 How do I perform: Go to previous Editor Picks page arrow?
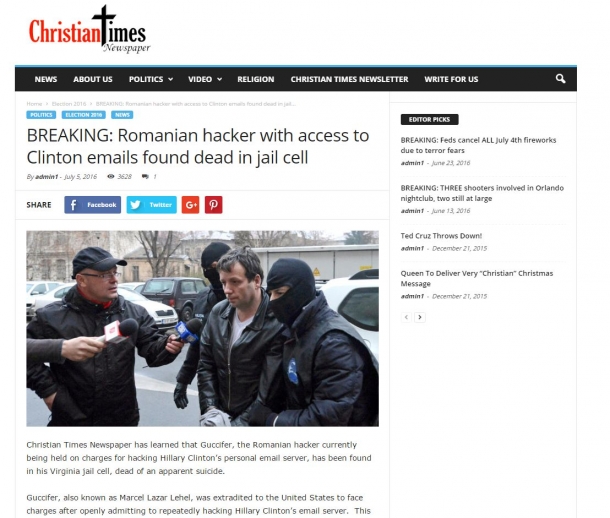tap(406, 317)
